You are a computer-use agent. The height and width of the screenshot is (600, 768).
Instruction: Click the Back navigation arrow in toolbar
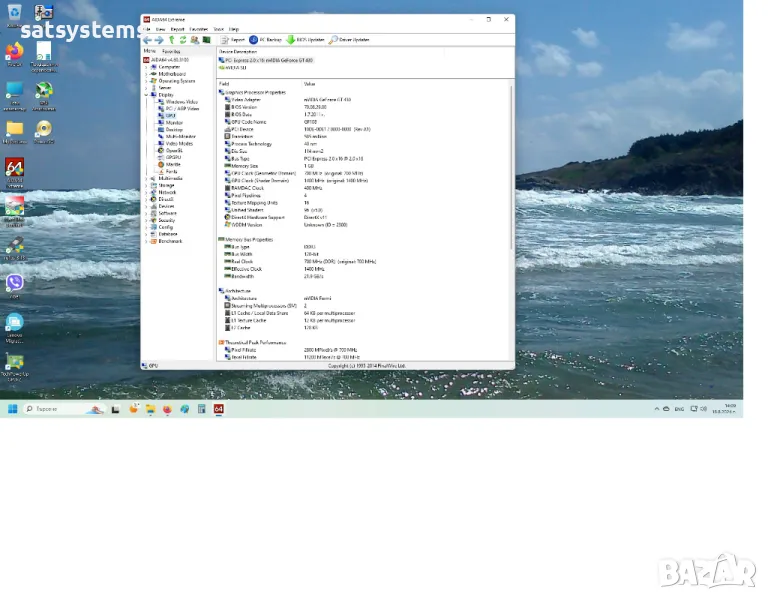tap(147, 40)
